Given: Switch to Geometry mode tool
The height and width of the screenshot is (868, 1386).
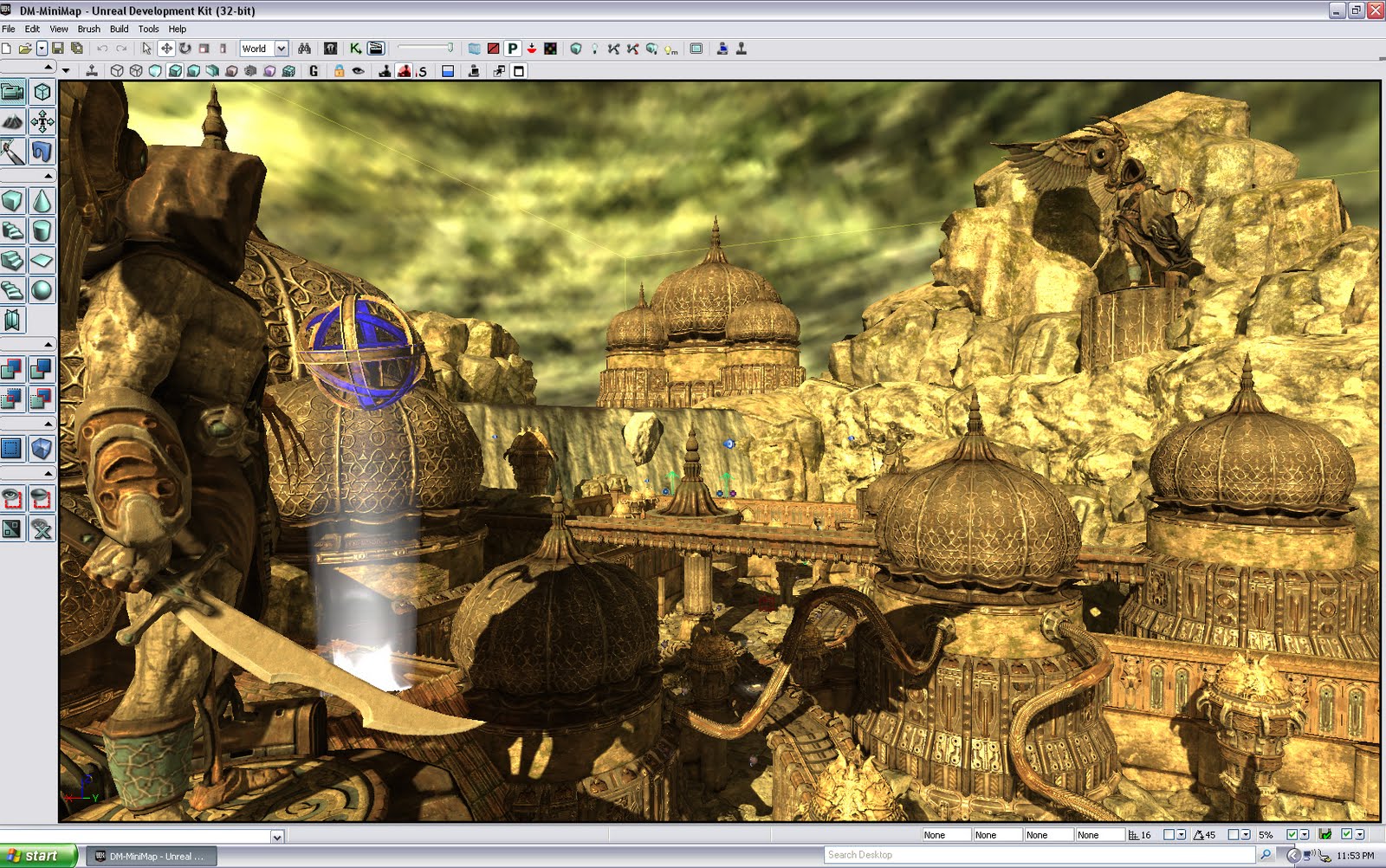Looking at the screenshot, I should coord(42,92).
